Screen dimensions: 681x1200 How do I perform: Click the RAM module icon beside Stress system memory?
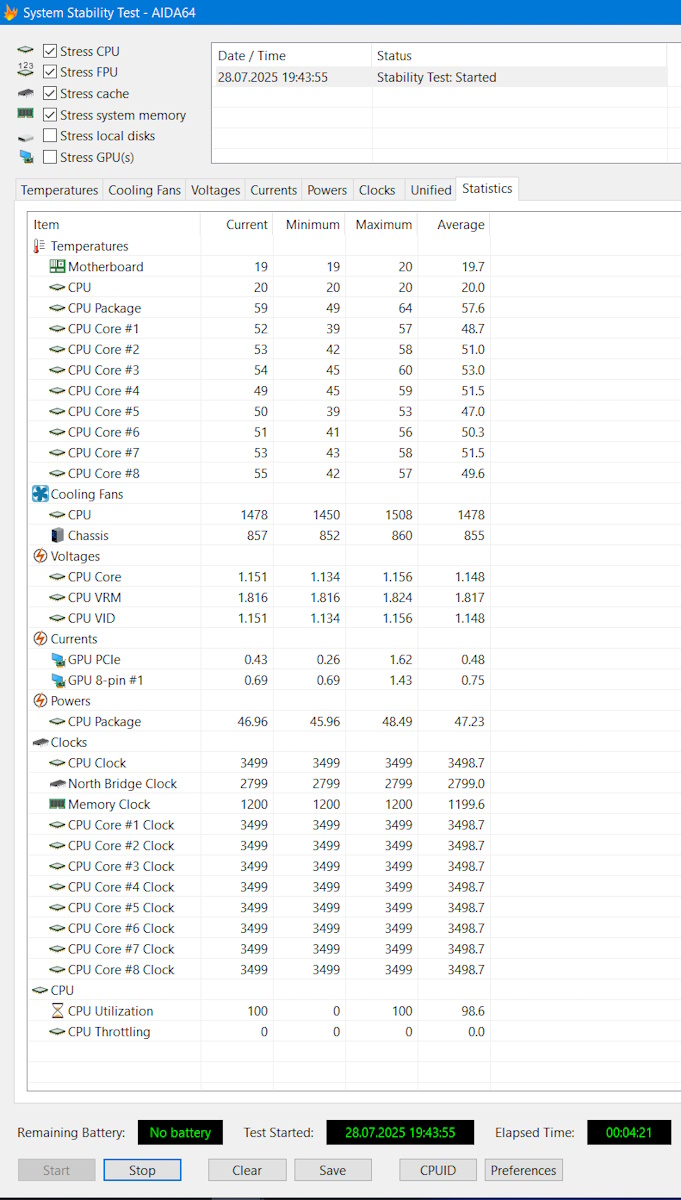pyautogui.click(x=26, y=114)
